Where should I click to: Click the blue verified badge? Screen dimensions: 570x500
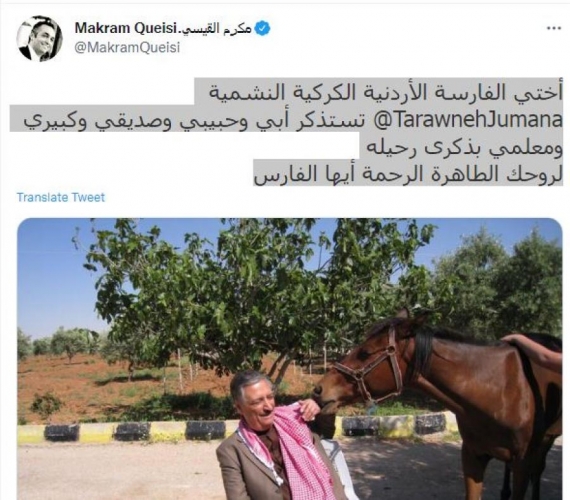262,28
